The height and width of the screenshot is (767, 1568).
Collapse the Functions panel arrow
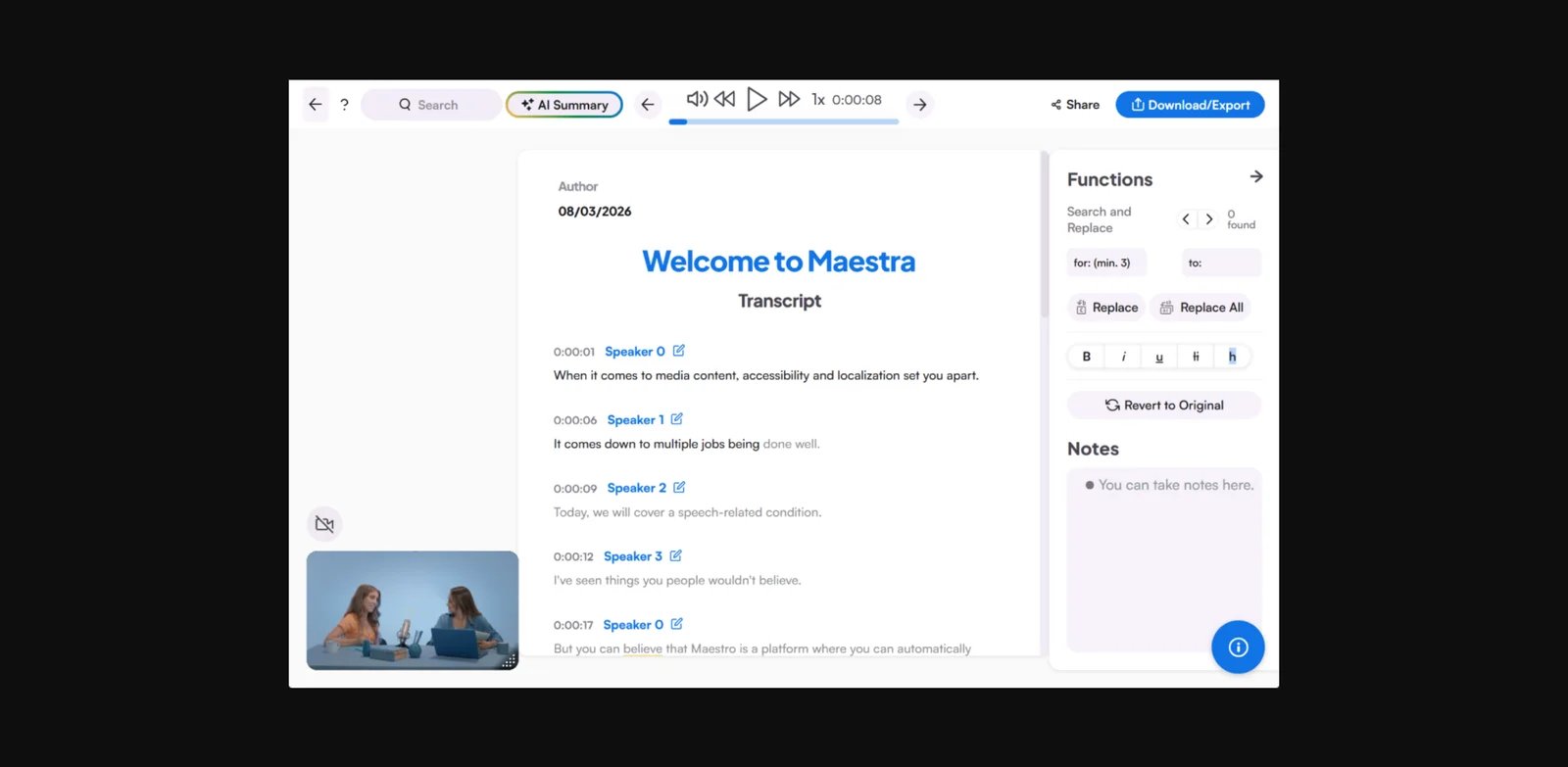(1256, 176)
